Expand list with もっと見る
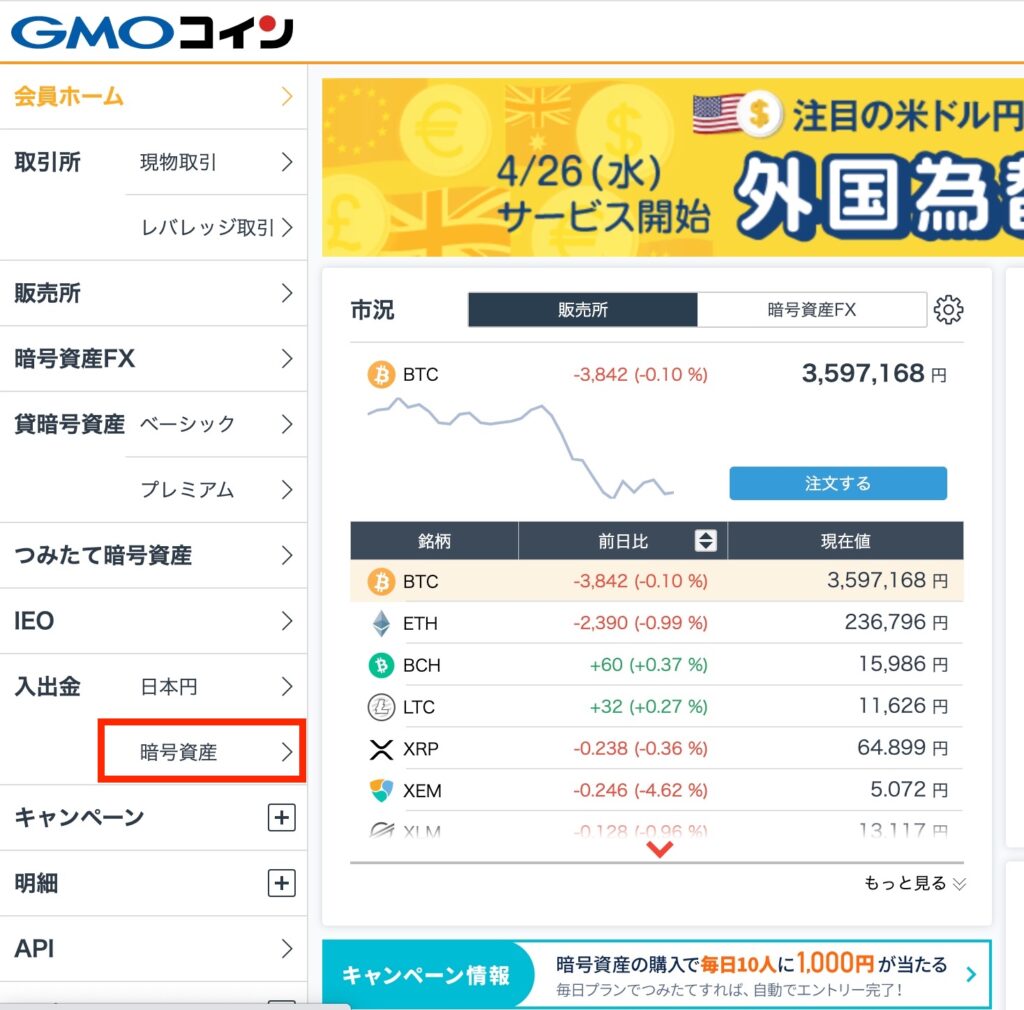Image resolution: width=1024 pixels, height=1010 pixels. click(x=914, y=883)
